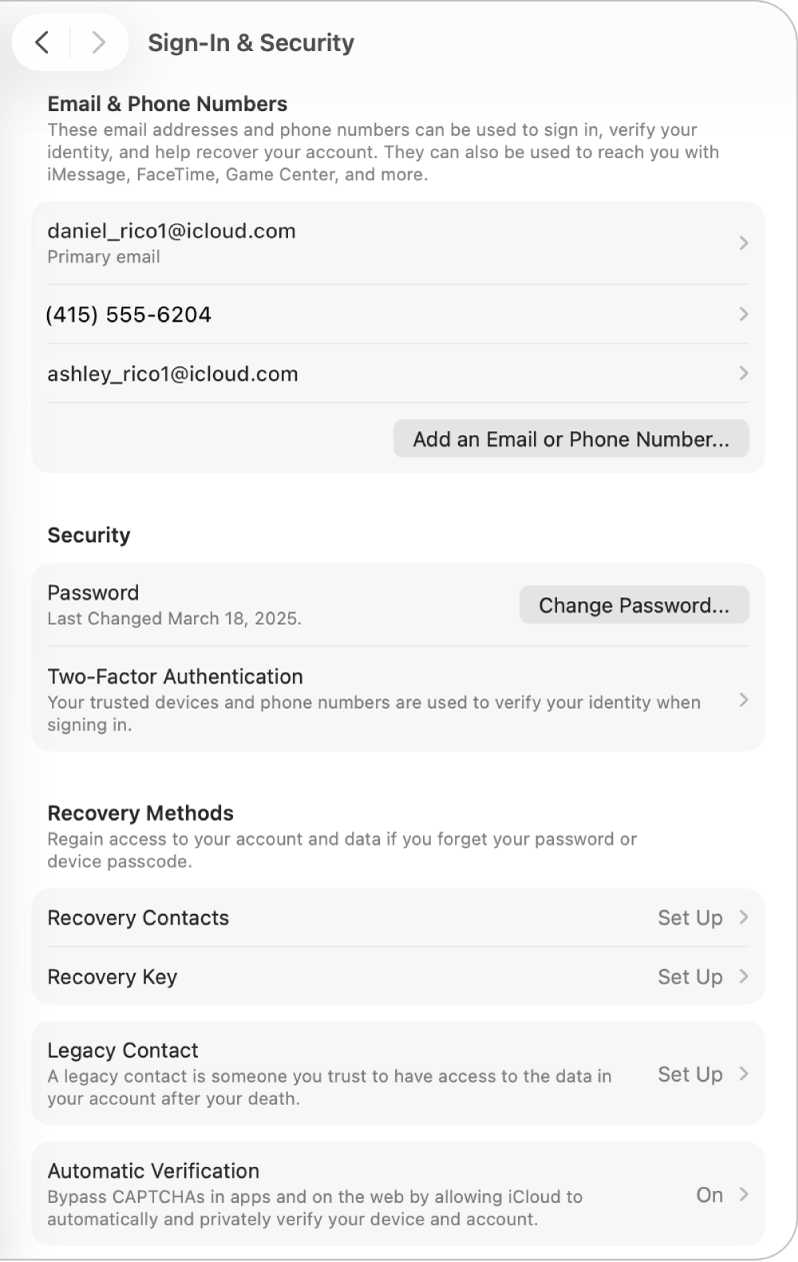Expand the chevron beside the primary email row
The width and height of the screenshot is (798, 1262).
[744, 242]
